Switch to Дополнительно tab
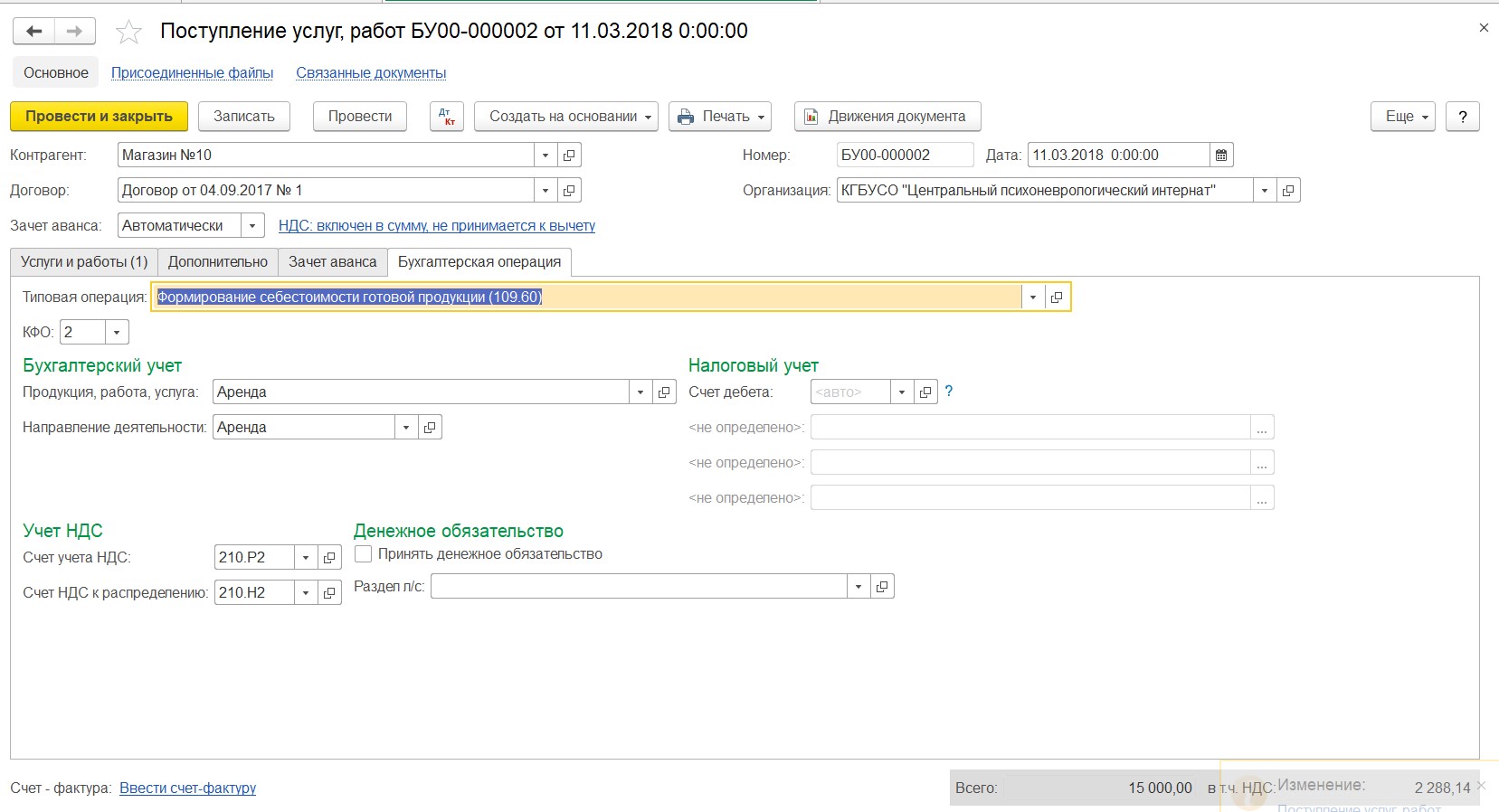This screenshot has height=812, width=1499. pos(218,262)
